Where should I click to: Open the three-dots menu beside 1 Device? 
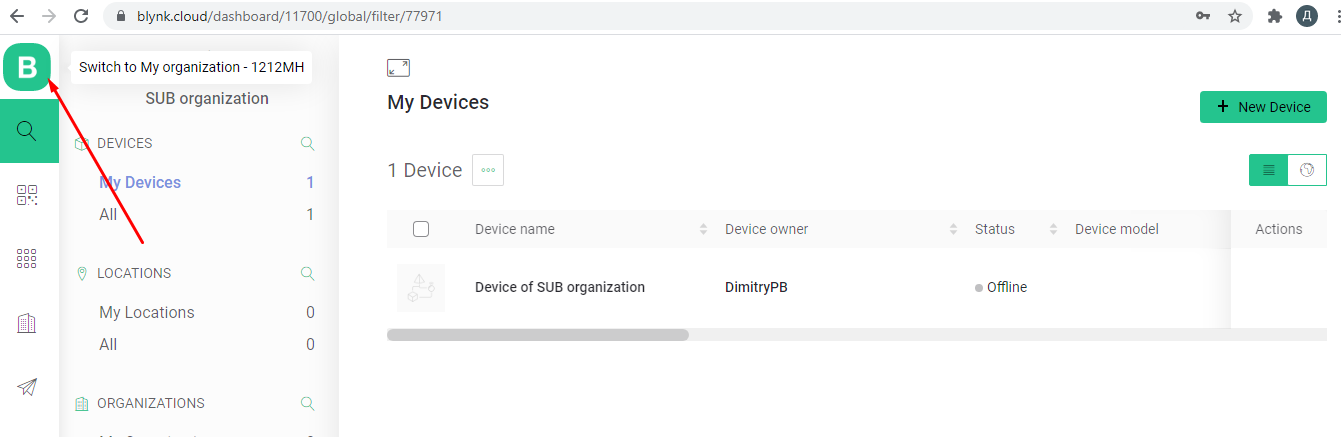(x=488, y=170)
